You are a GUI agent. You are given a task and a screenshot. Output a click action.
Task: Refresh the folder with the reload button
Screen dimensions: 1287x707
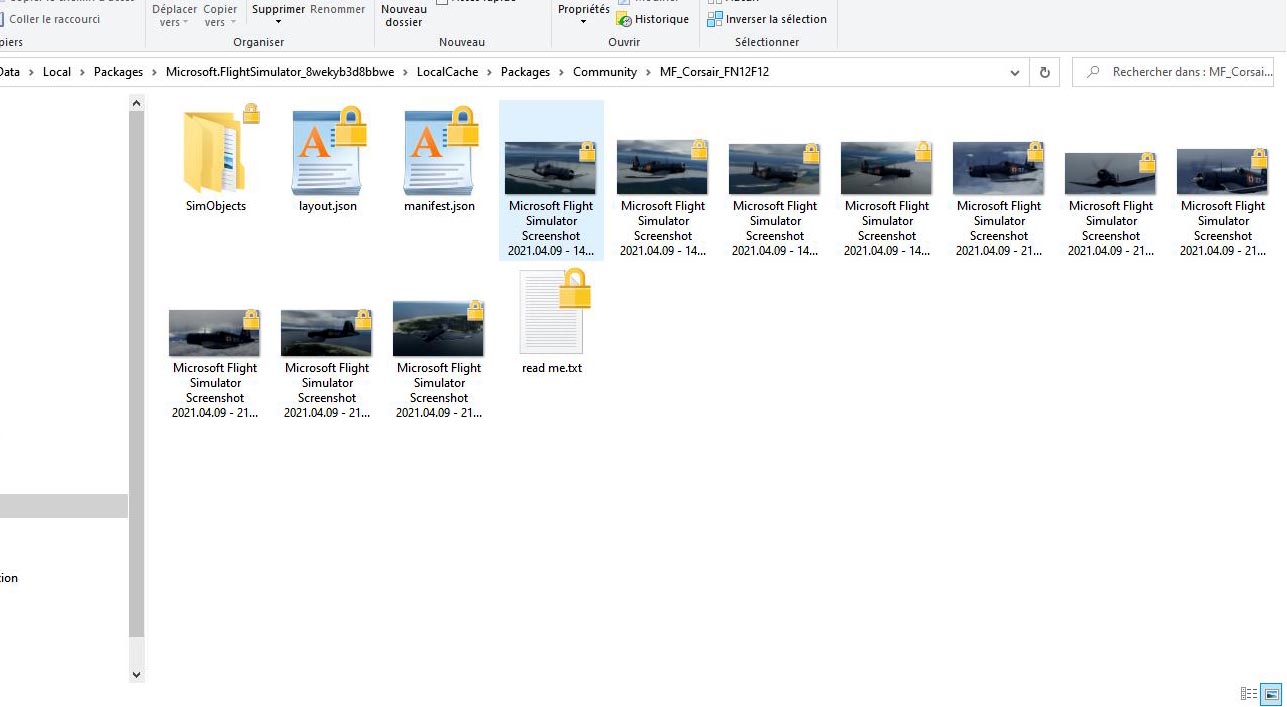click(x=1045, y=72)
